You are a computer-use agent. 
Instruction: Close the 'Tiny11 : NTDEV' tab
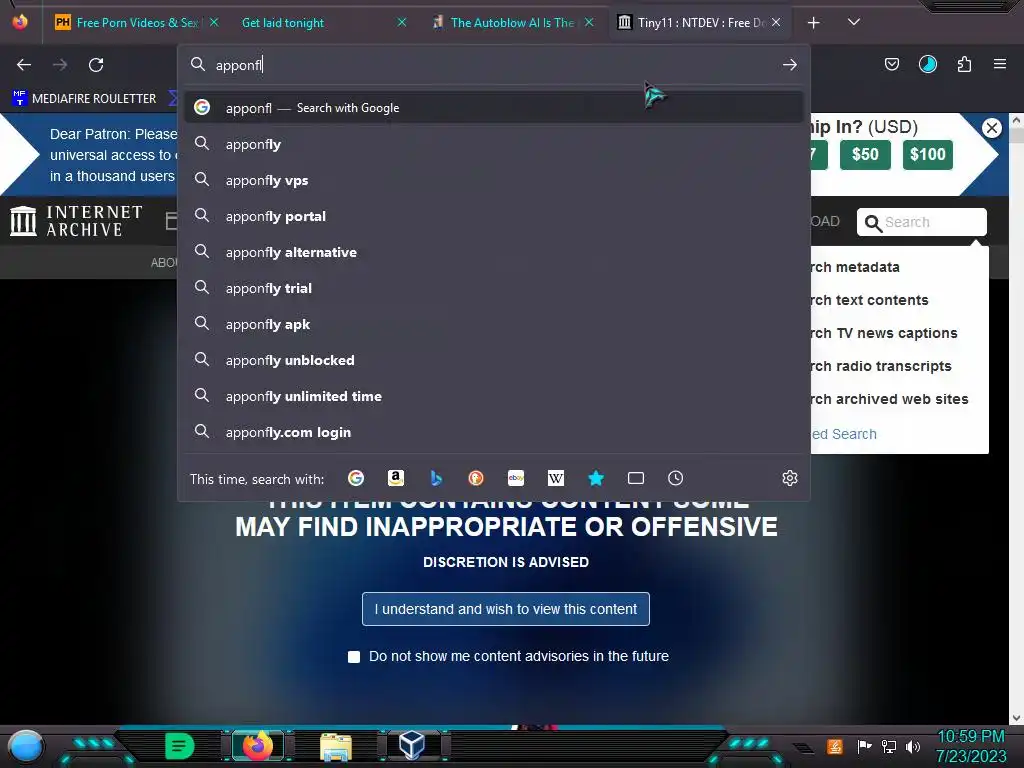pyautogui.click(x=776, y=22)
